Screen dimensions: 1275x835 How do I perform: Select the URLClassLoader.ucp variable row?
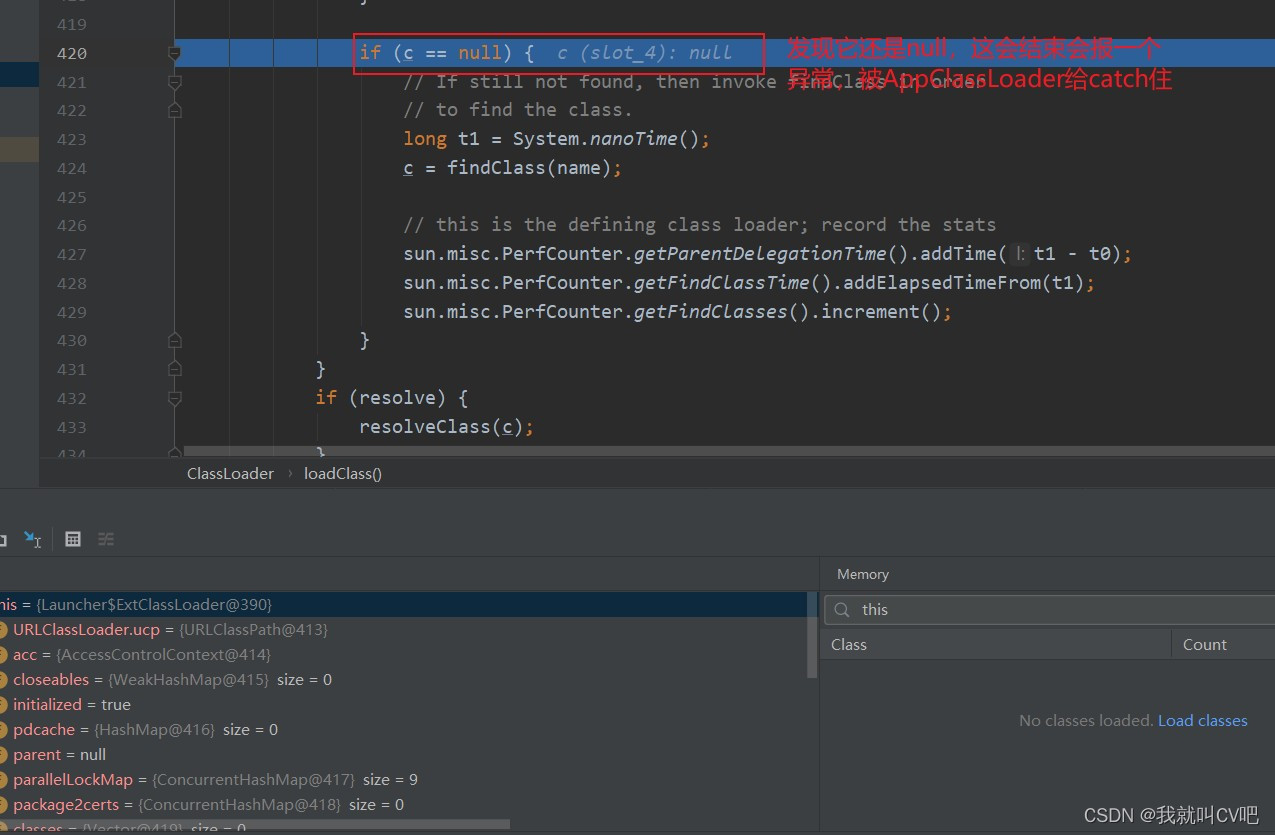click(x=403, y=630)
